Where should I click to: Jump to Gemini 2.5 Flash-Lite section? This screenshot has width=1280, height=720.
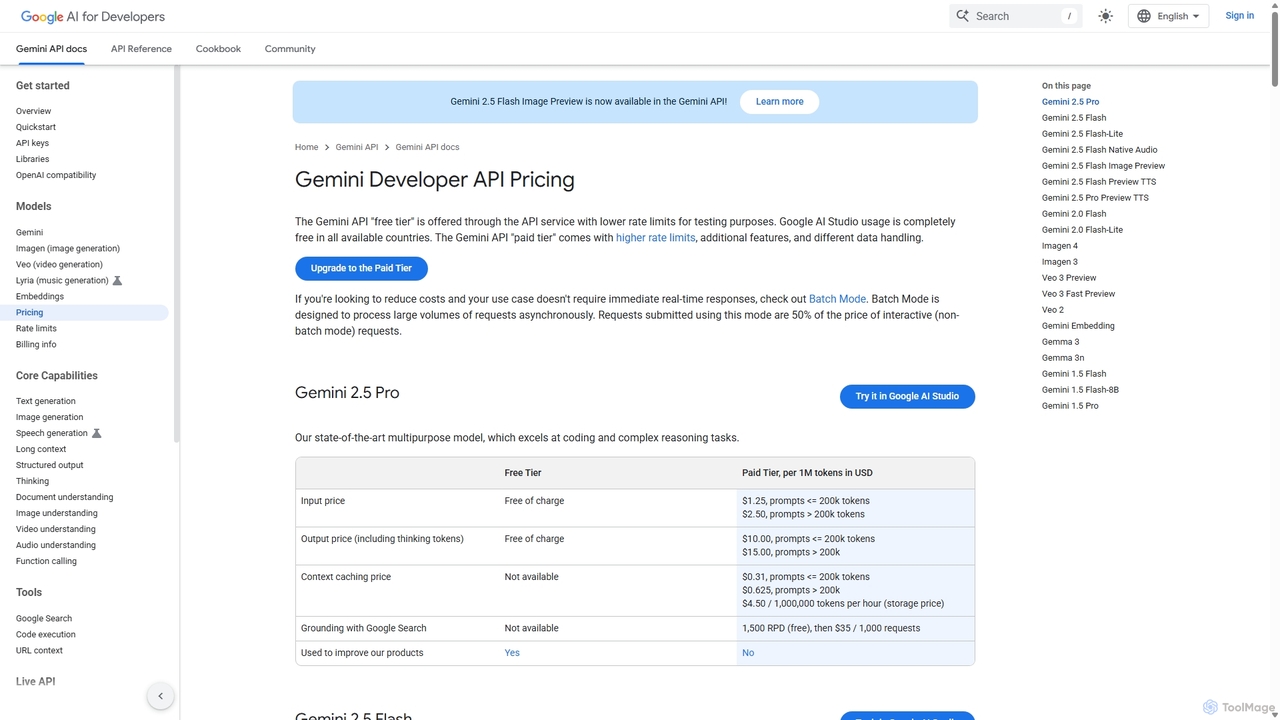[x=1082, y=134]
